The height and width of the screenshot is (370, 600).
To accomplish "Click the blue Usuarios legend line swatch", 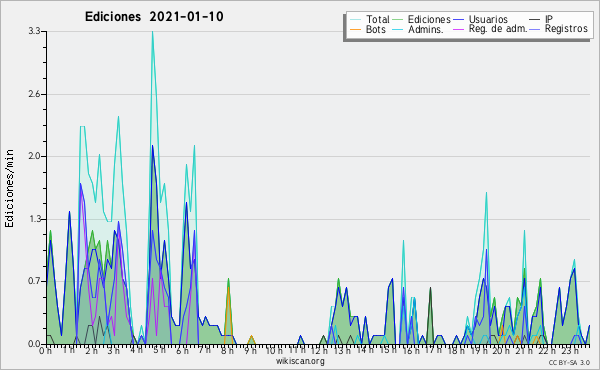I will pos(458,20).
